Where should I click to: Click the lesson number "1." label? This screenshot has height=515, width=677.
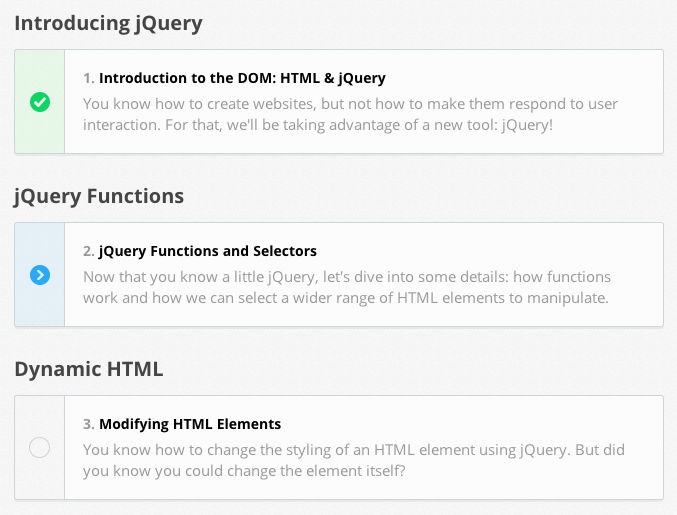[89, 78]
